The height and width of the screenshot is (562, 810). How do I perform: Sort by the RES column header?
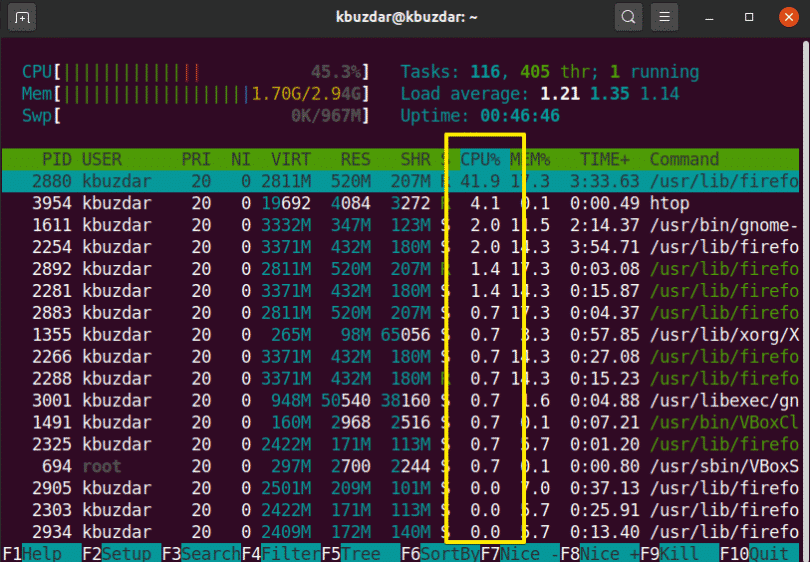click(x=355, y=159)
